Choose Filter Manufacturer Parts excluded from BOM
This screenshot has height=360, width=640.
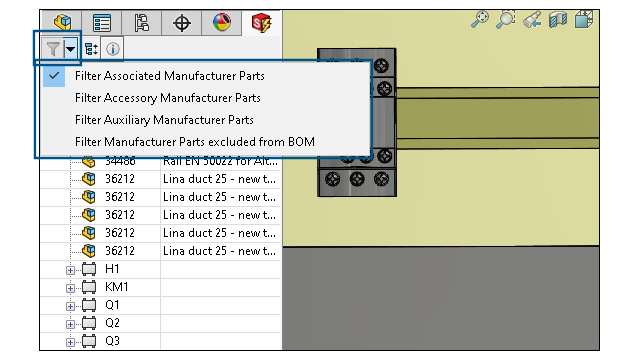click(x=195, y=142)
